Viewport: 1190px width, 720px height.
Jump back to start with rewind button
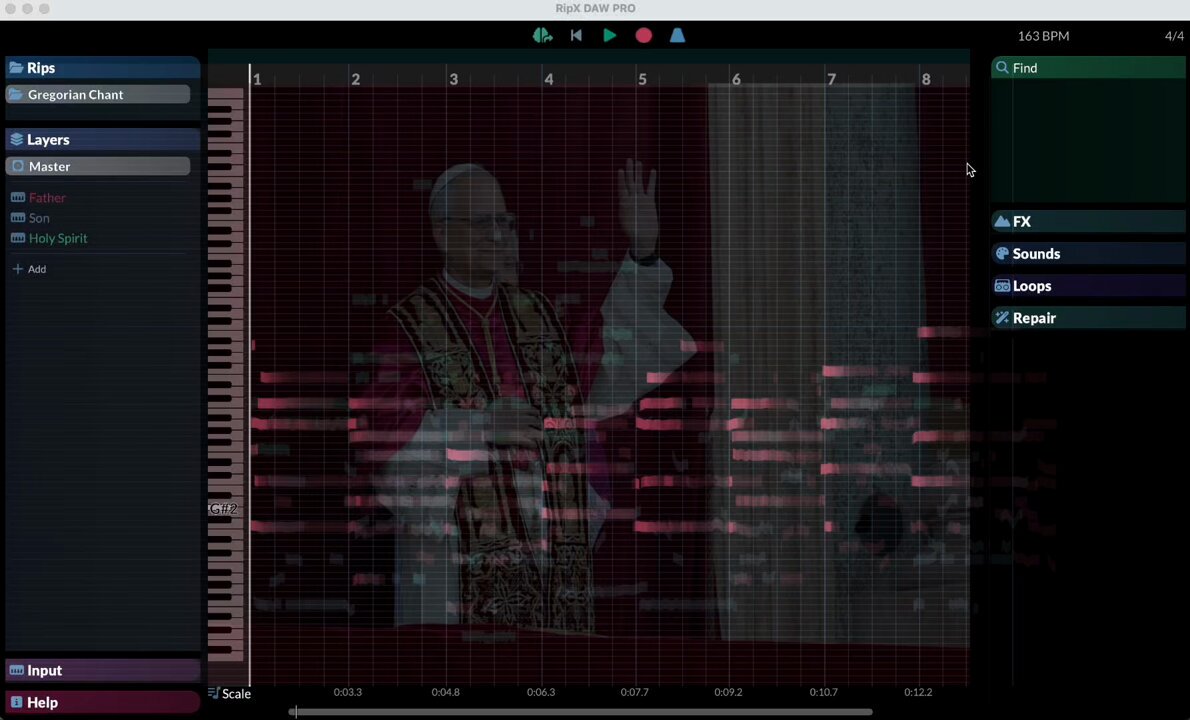tap(576, 35)
